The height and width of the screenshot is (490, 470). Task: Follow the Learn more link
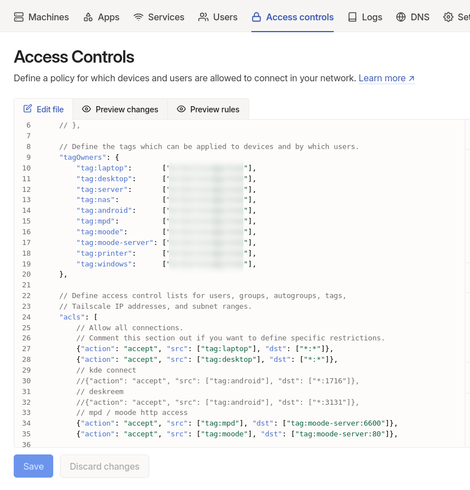[386, 78]
